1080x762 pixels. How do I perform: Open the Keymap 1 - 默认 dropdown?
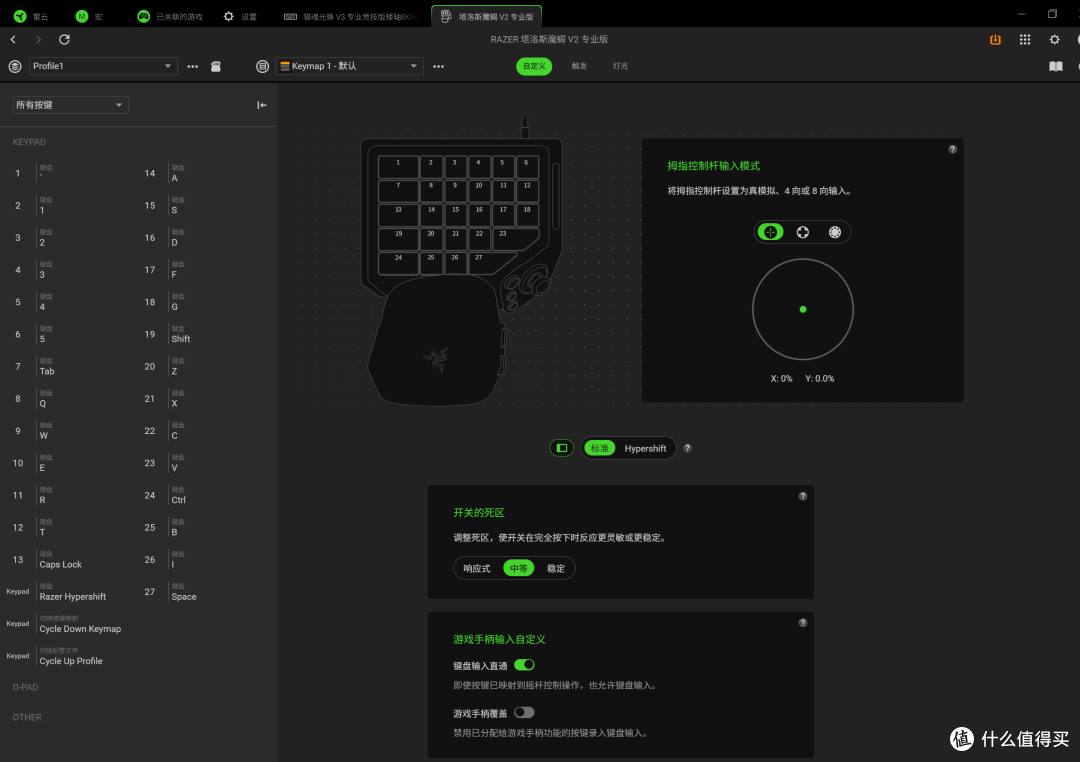[349, 66]
